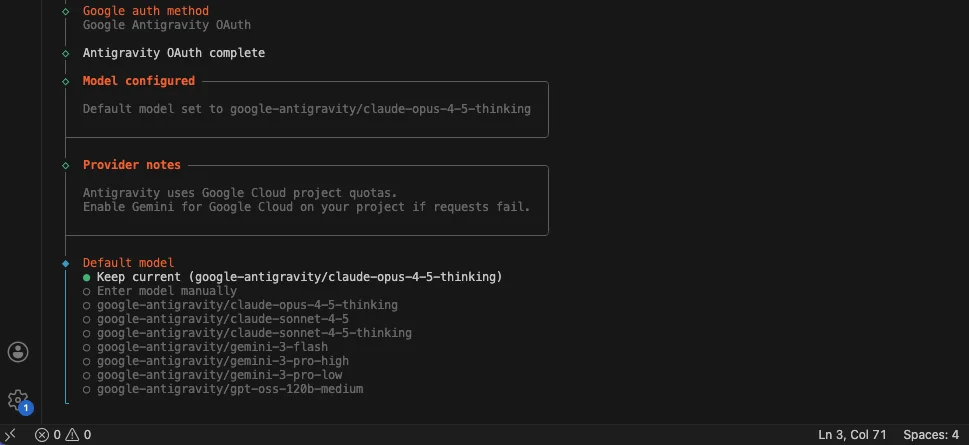Choose google-antigravity/claude-opus-4-5-thinking radio option
Image resolution: width=969 pixels, height=445 pixels.
pyautogui.click(x=240, y=305)
